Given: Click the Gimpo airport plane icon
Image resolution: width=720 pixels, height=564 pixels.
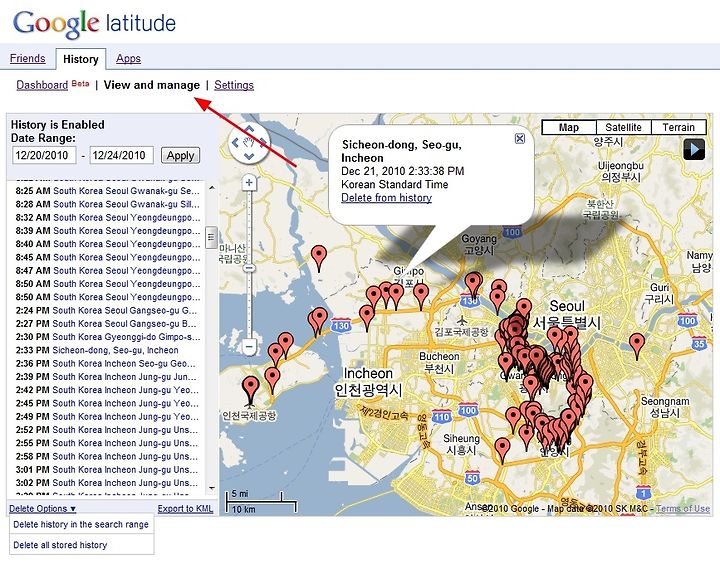Looking at the screenshot, I should (462, 320).
